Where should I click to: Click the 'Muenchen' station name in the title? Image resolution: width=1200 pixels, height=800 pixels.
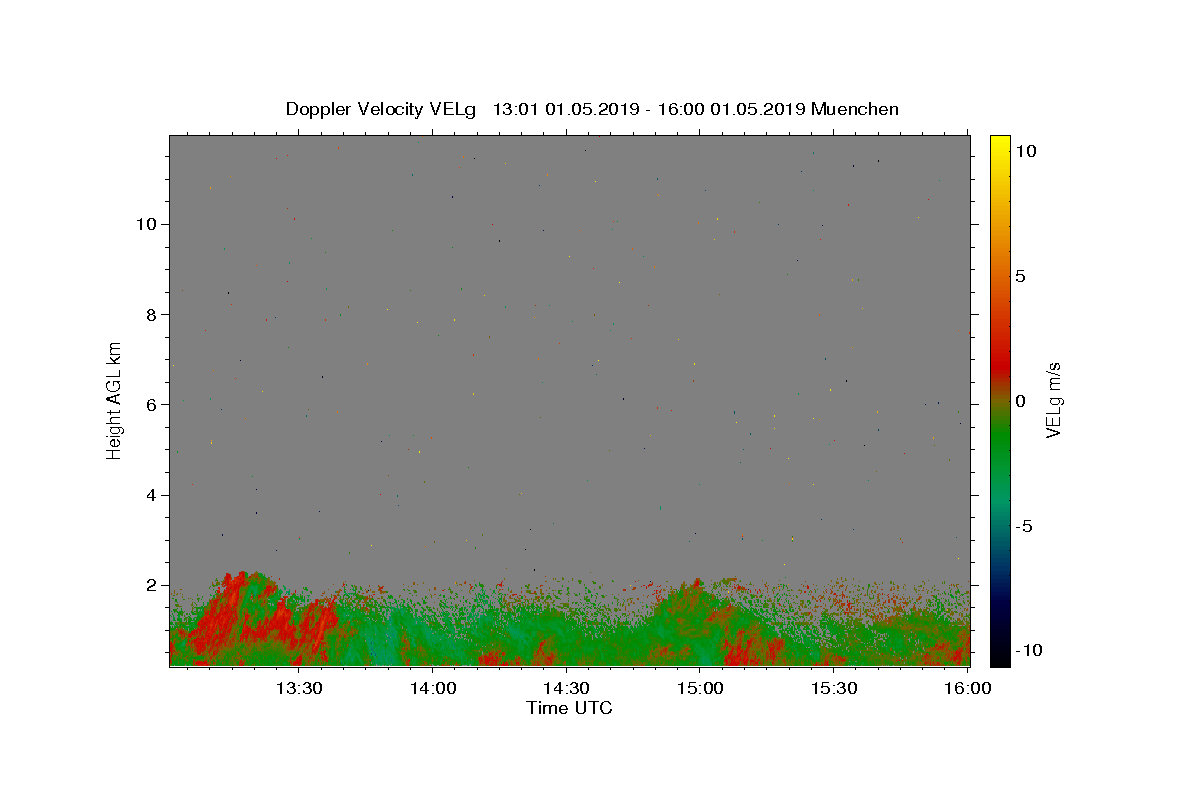pyautogui.click(x=855, y=109)
